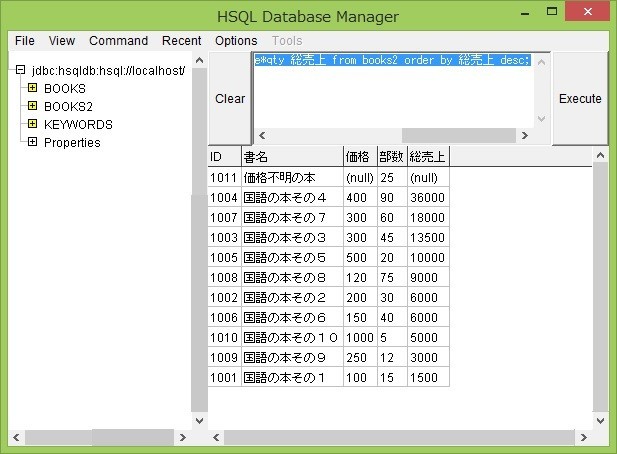Image resolution: width=617 pixels, height=454 pixels.
Task: Click the result table horizontal scrollbar
Action: 399,437
